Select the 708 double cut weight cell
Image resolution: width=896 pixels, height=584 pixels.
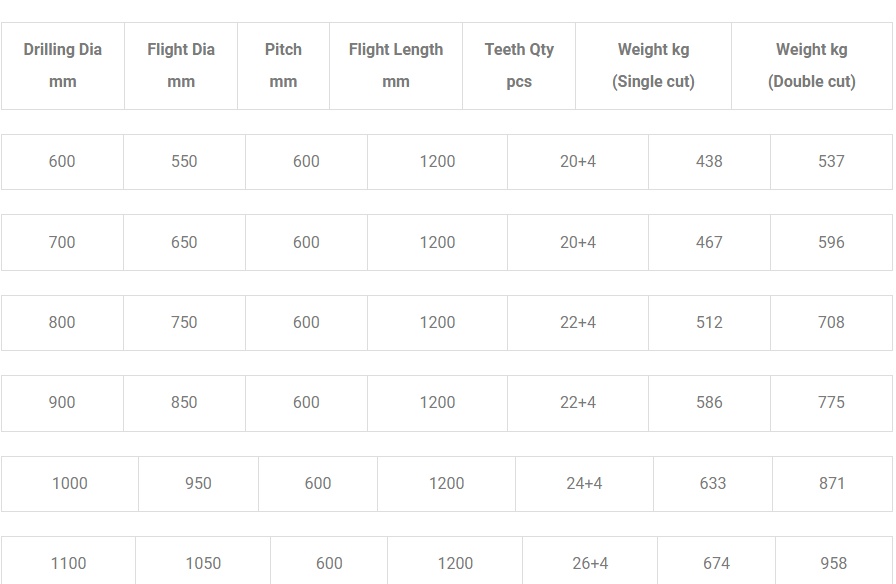(x=831, y=322)
